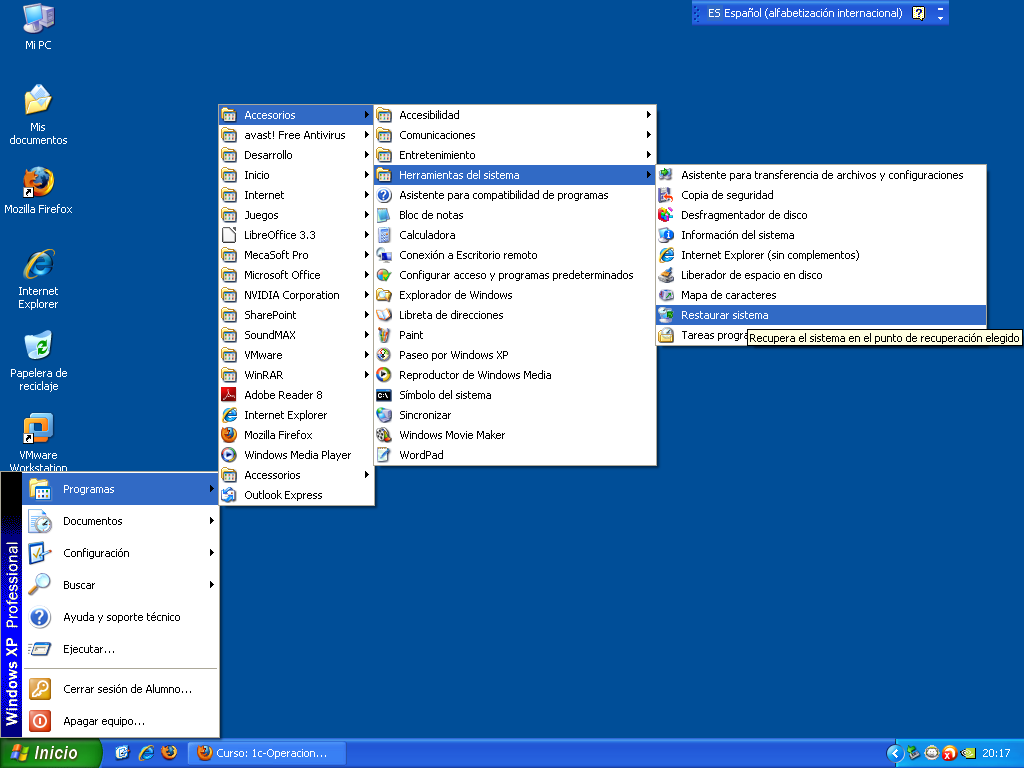Click Show Desktop quick launch icon

122,753
